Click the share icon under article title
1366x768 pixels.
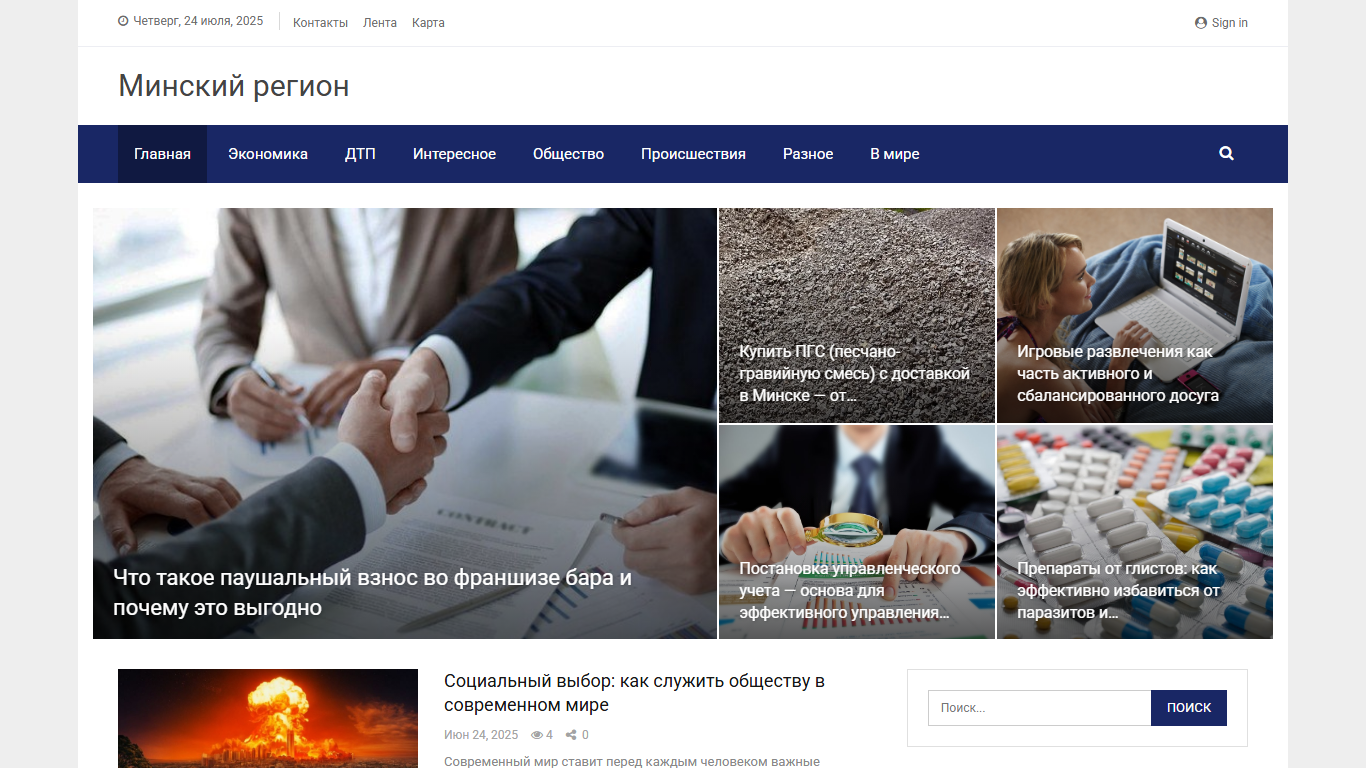pyautogui.click(x=571, y=735)
